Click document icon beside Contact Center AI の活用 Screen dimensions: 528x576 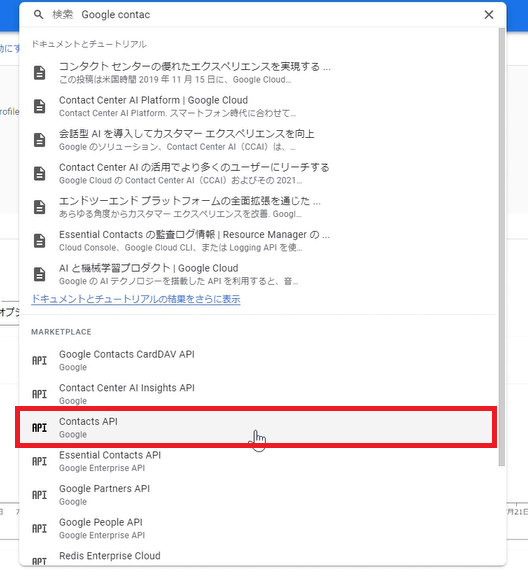(x=40, y=174)
